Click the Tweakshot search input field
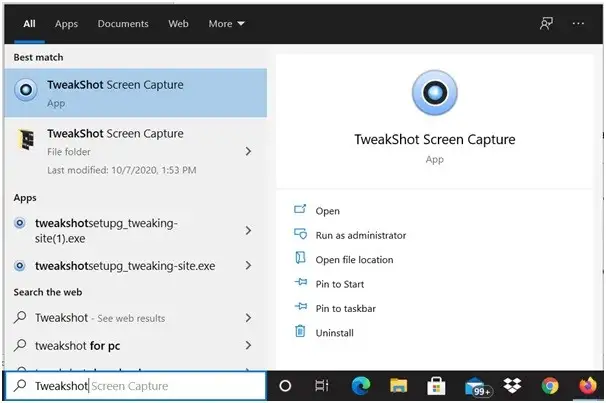Screen dimensions: 606x403 click(x=136, y=385)
